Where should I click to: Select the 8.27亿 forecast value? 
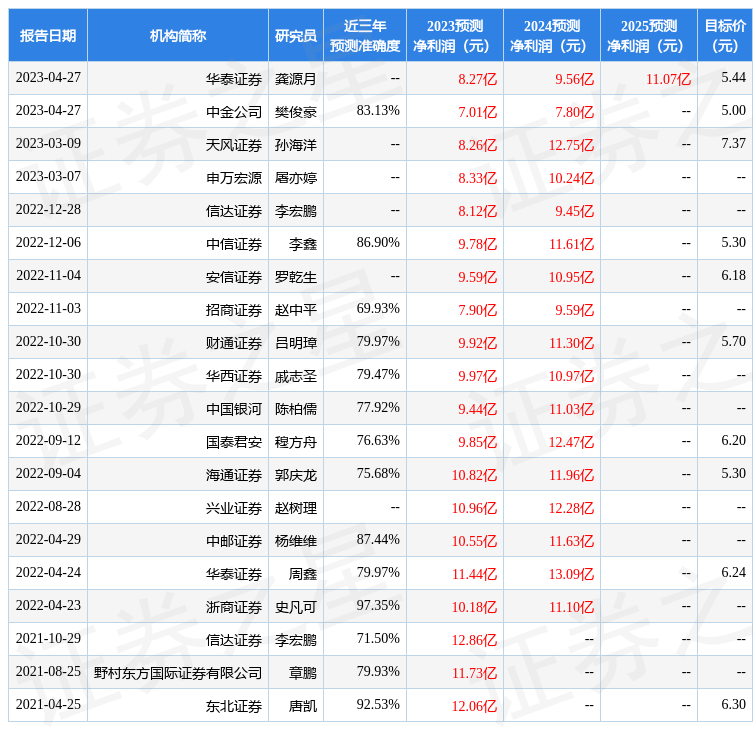coord(477,79)
